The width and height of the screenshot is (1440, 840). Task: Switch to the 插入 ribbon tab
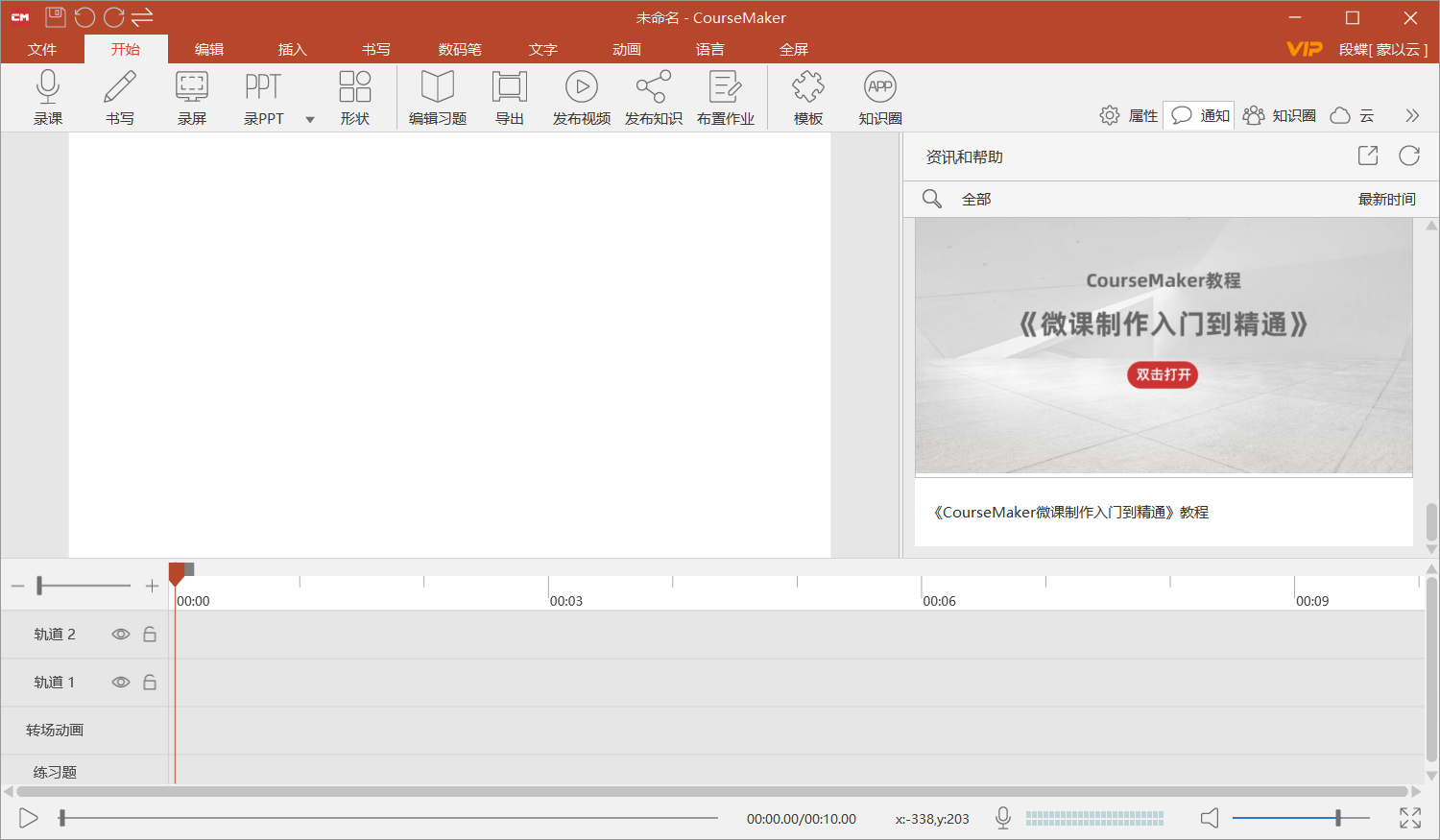point(293,49)
